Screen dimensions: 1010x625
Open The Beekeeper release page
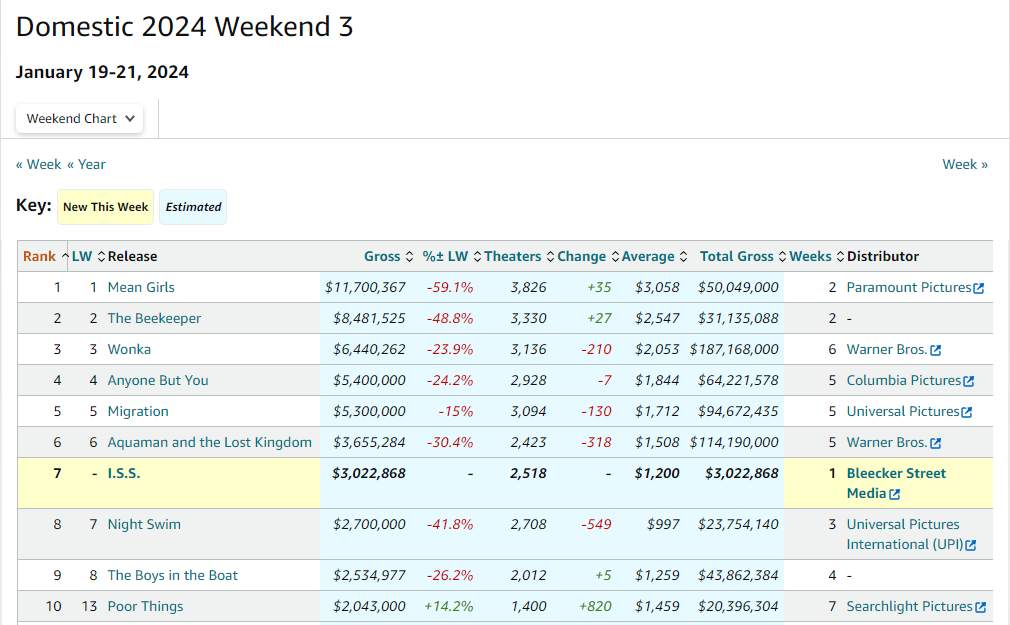click(154, 318)
